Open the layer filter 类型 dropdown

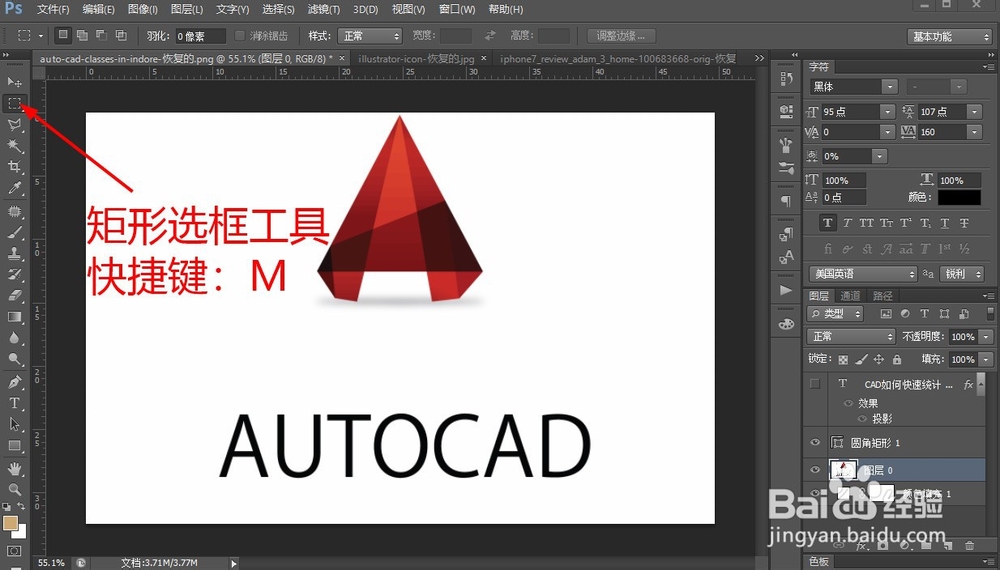tap(835, 314)
